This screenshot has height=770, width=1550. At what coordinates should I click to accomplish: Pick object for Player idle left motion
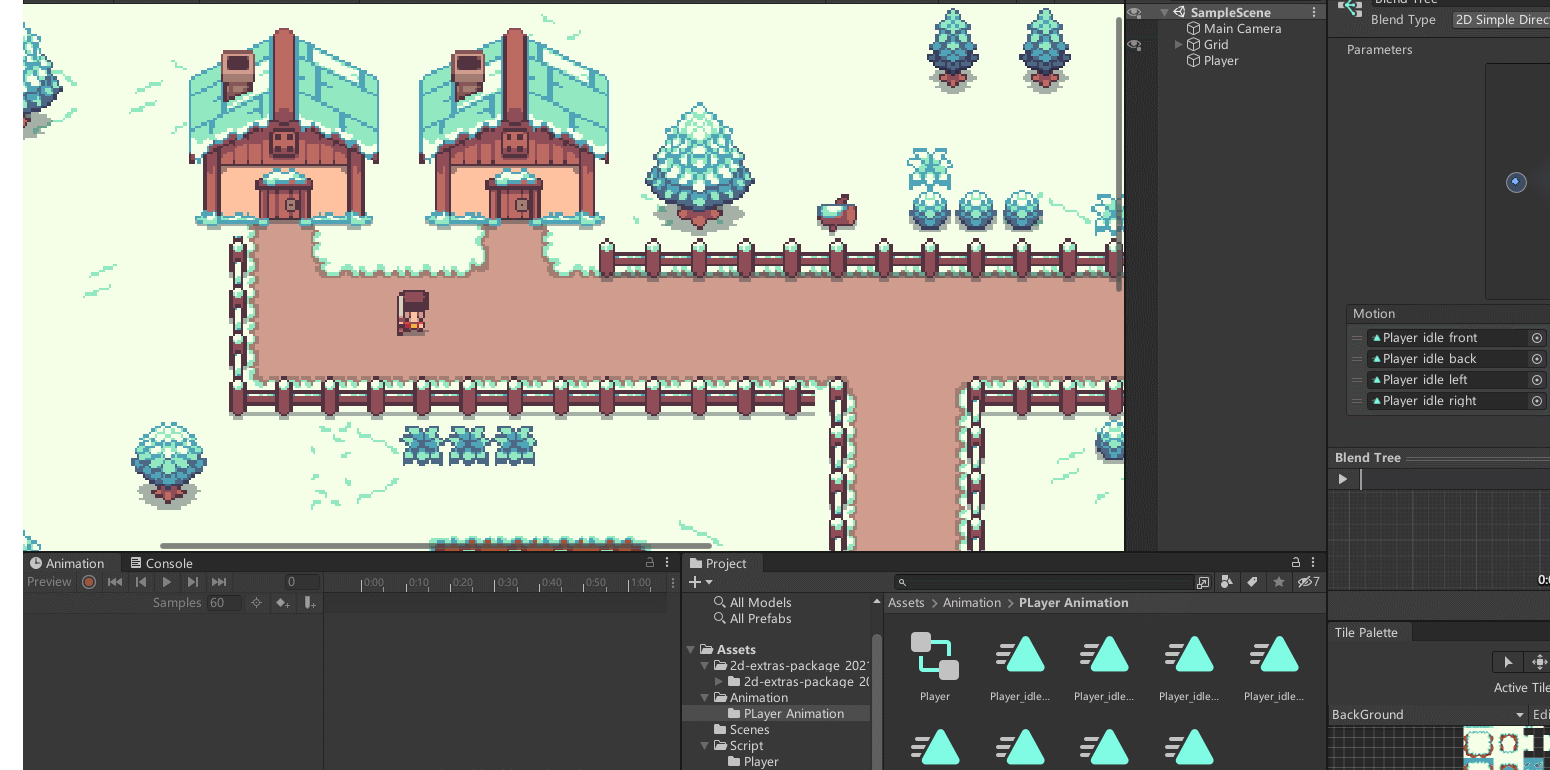1537,380
